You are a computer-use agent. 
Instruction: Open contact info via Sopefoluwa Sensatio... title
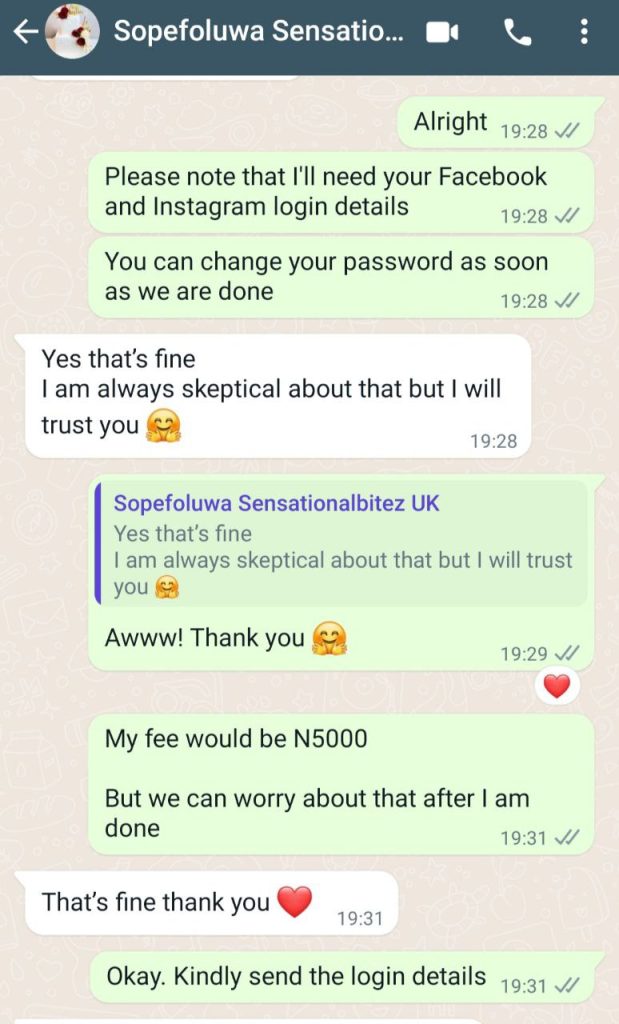click(259, 31)
